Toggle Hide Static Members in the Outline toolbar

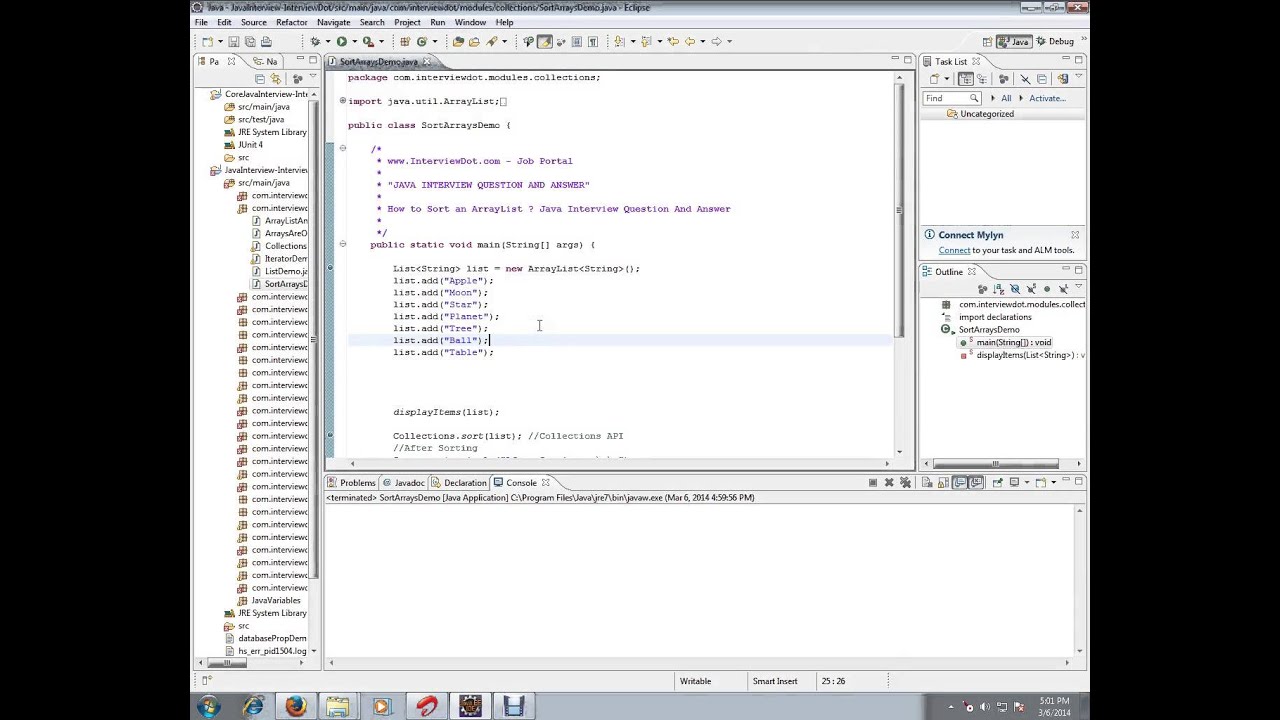(x=1031, y=289)
